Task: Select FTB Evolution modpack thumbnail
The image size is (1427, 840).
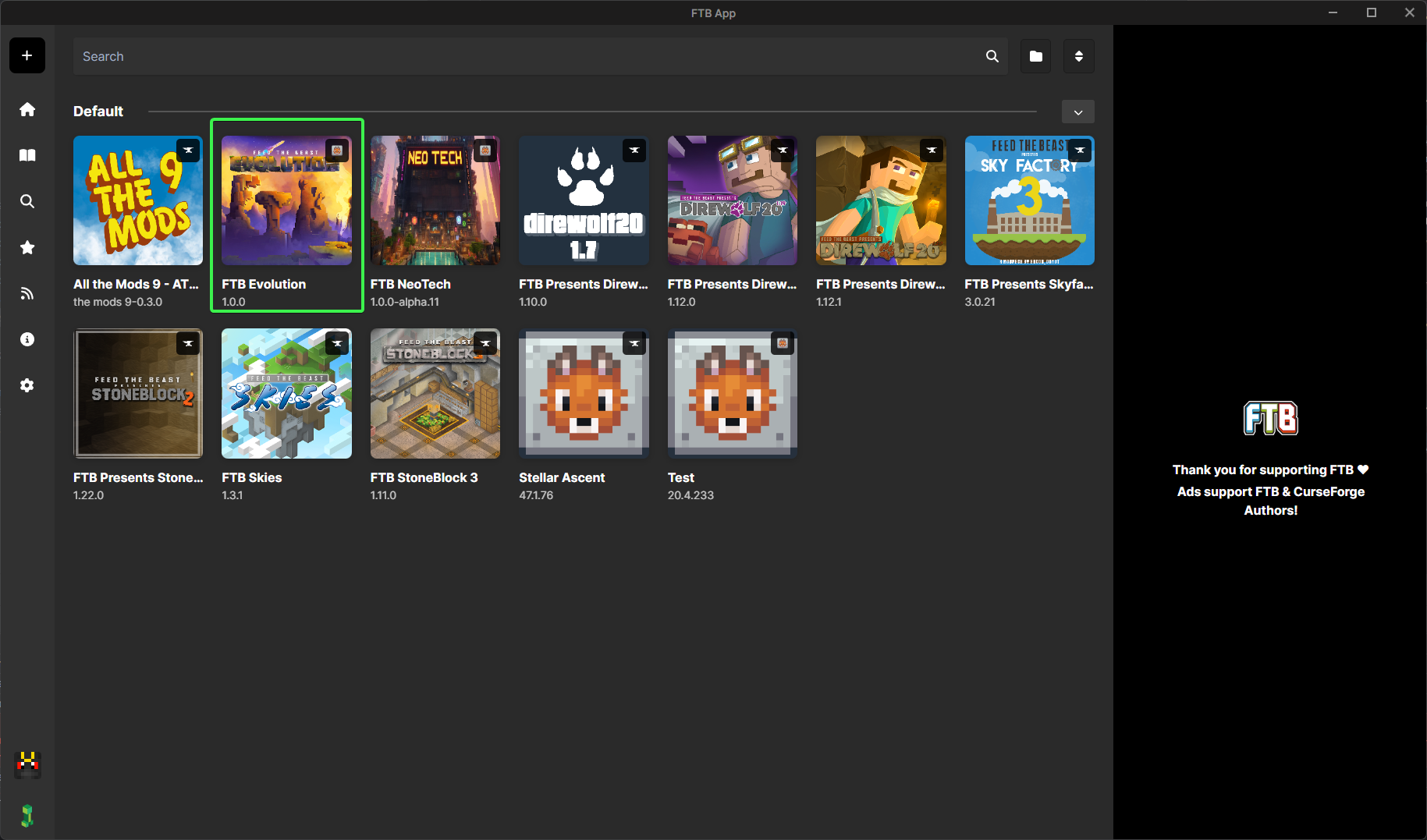Action: tap(286, 200)
